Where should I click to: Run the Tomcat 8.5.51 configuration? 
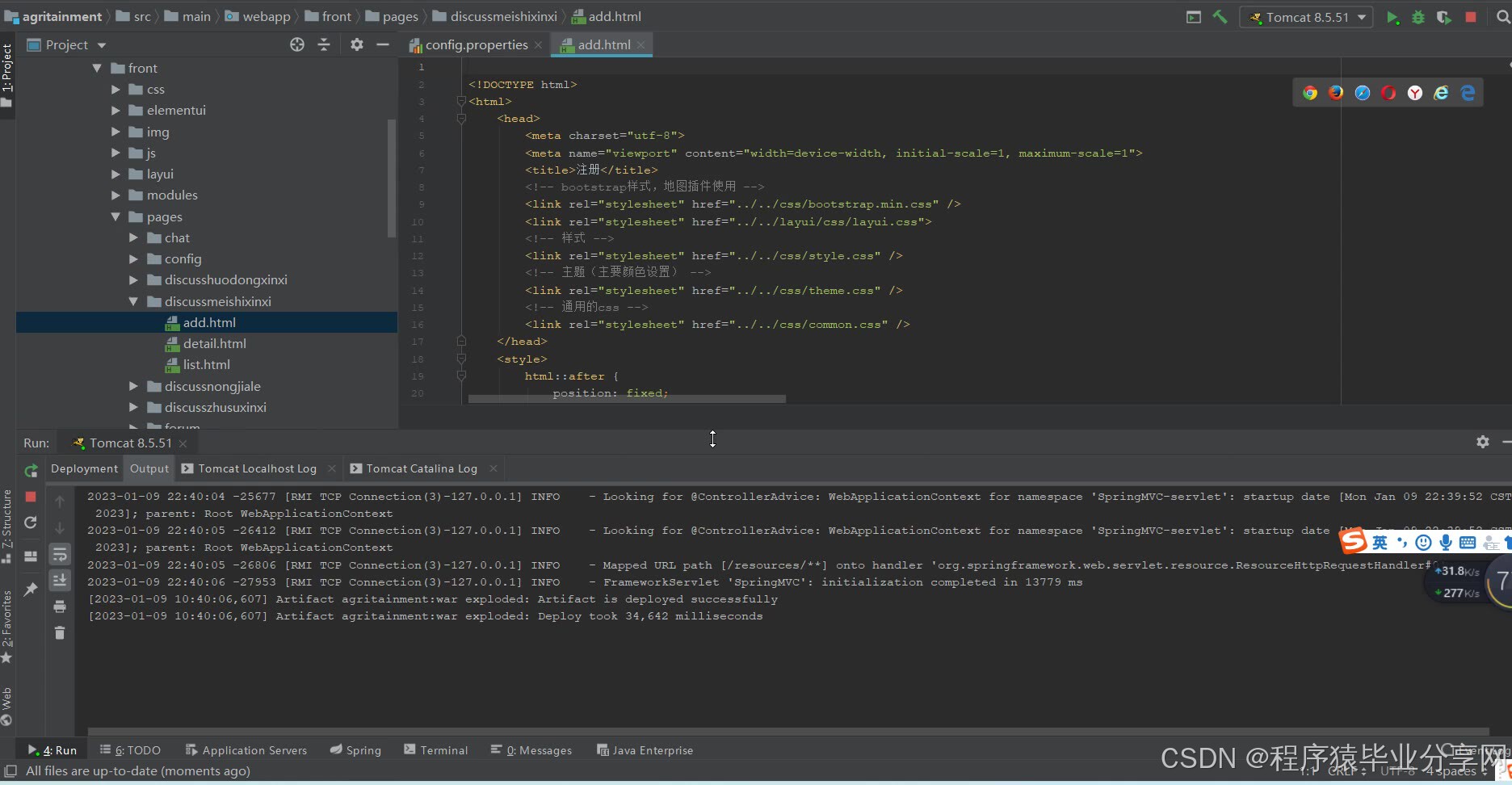click(x=1392, y=17)
